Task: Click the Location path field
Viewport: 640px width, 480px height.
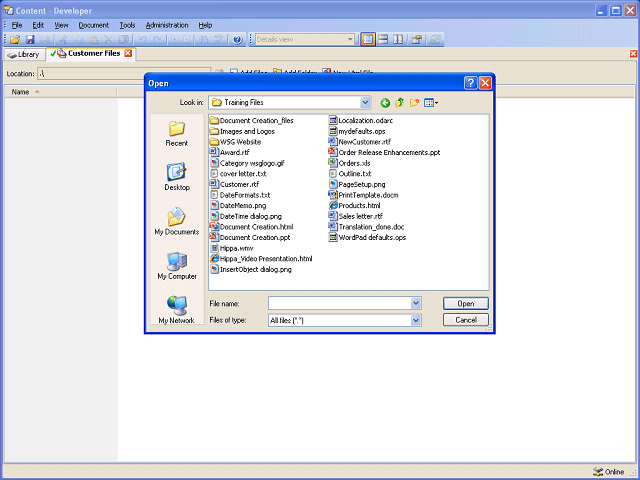Action: coord(124,73)
